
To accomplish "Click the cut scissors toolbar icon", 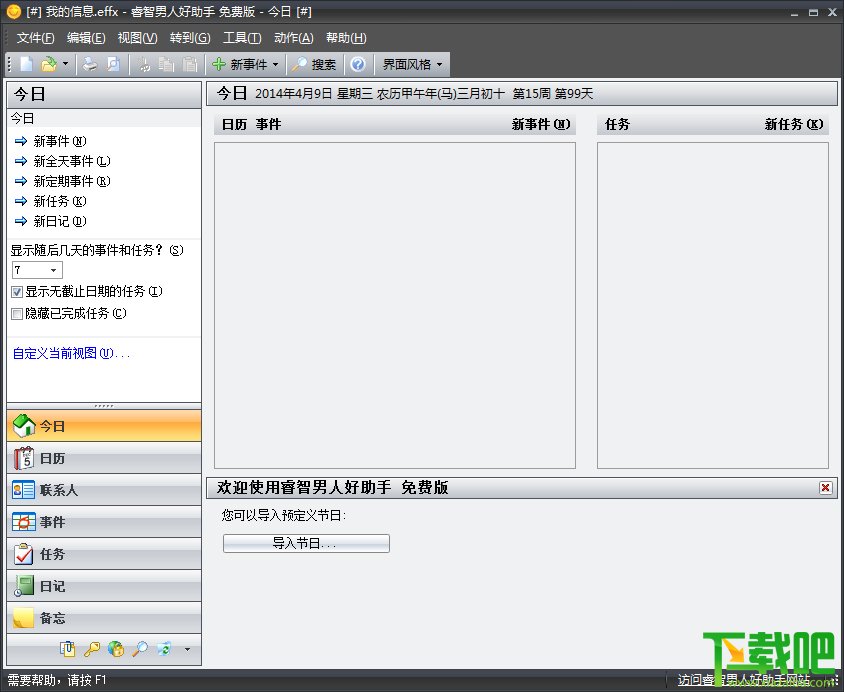I will pyautogui.click(x=144, y=65).
